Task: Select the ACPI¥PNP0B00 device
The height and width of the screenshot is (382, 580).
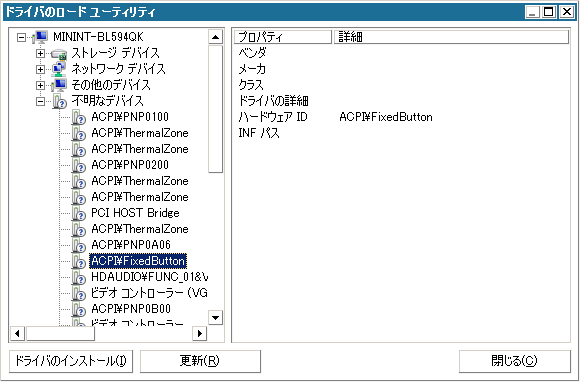Action: pyautogui.click(x=131, y=309)
